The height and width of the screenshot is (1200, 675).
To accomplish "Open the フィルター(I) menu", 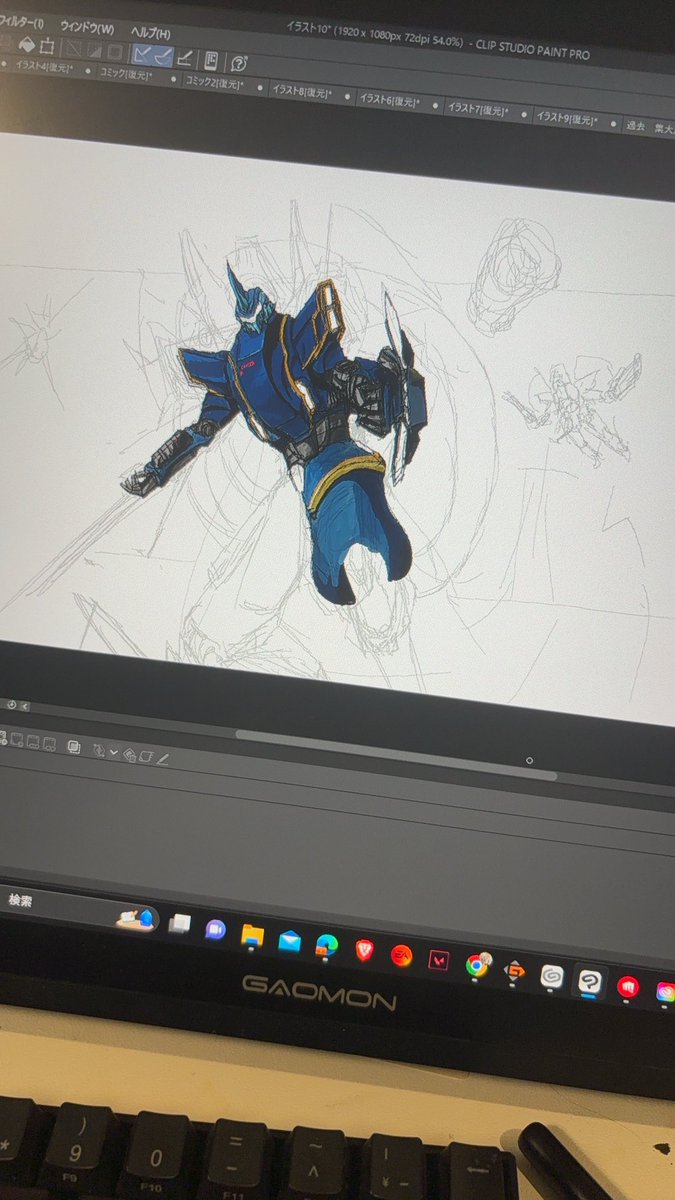I will pos(20,22).
